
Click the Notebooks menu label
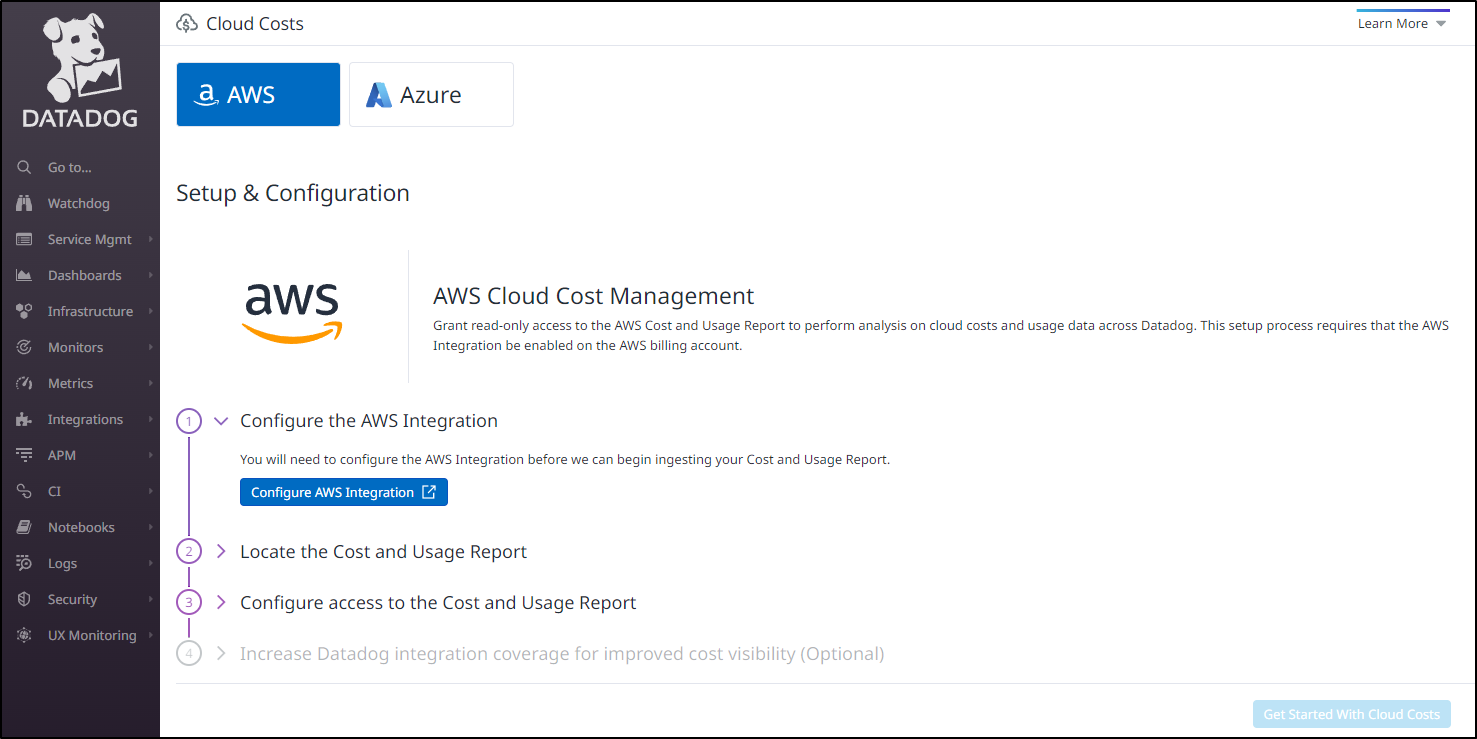(81, 527)
